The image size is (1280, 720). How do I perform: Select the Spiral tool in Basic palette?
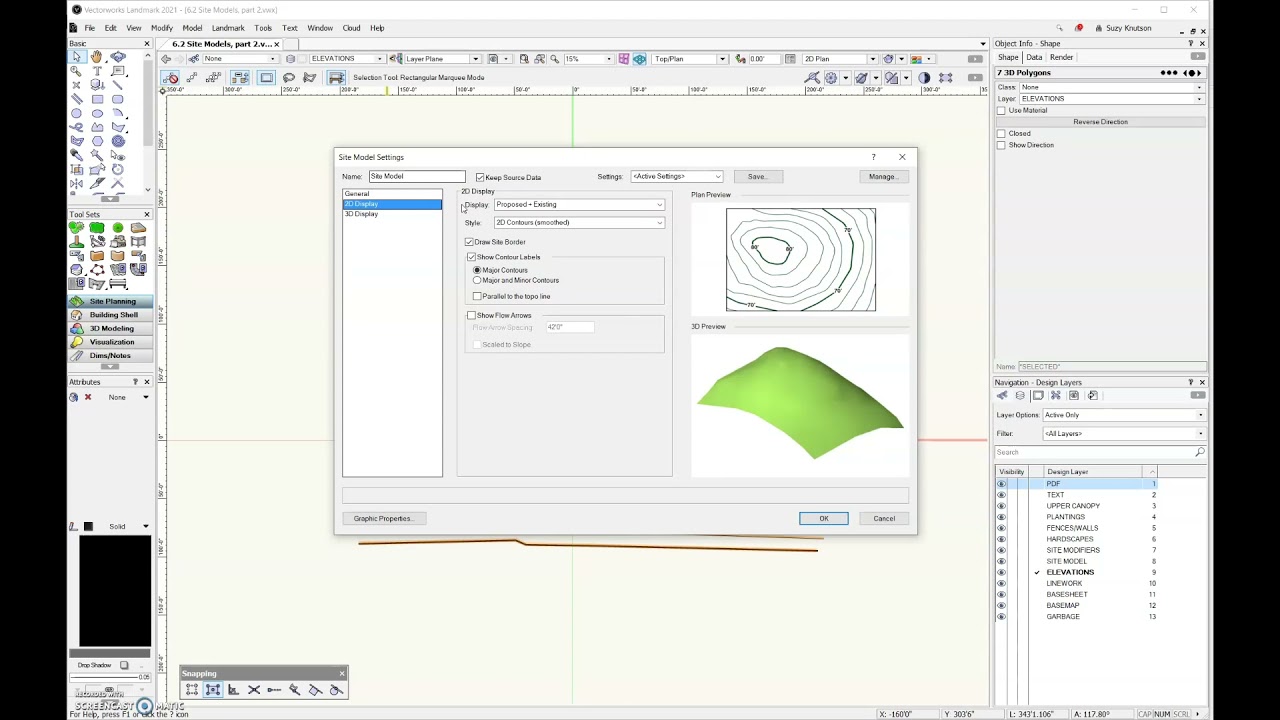pyautogui.click(x=118, y=141)
